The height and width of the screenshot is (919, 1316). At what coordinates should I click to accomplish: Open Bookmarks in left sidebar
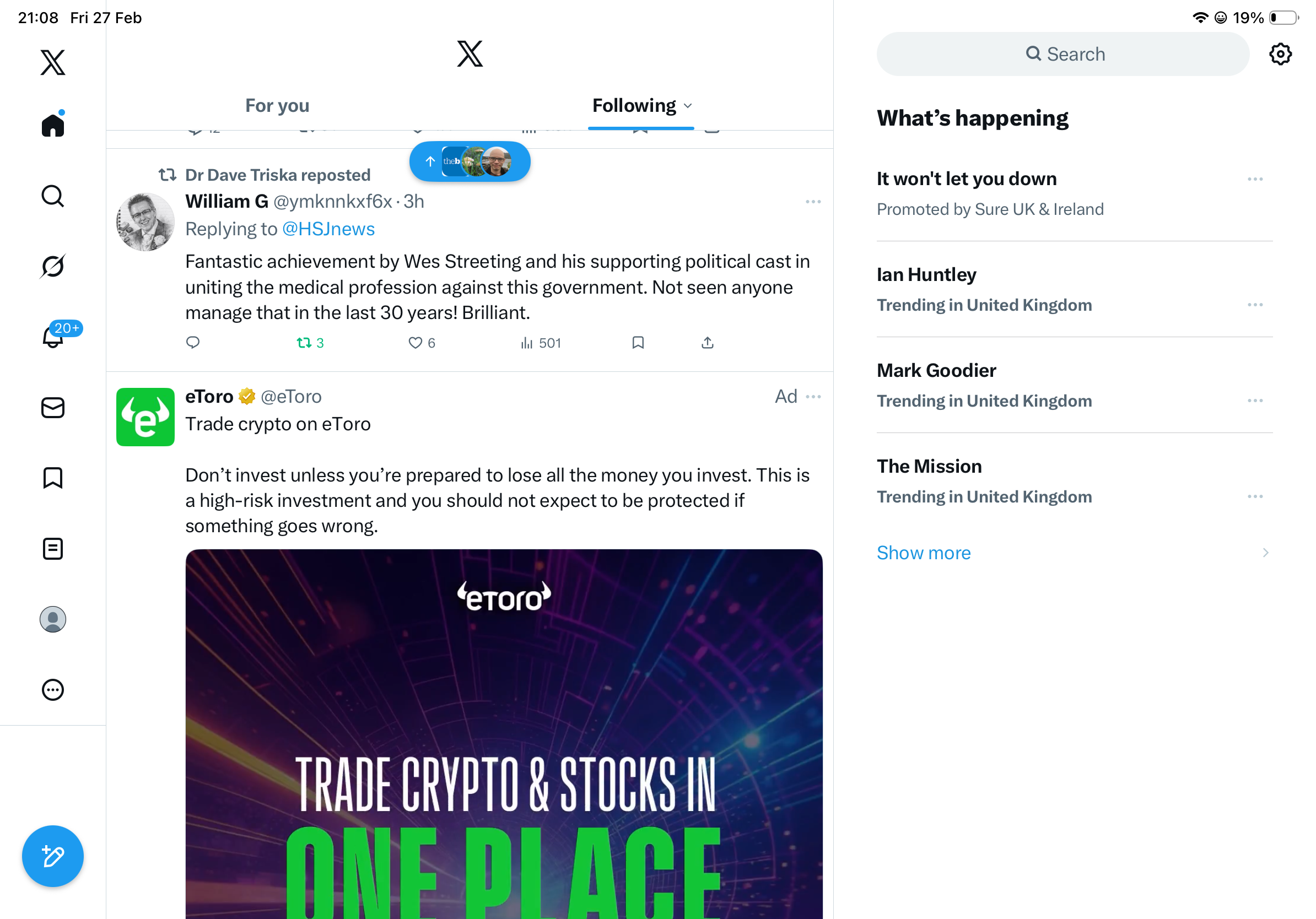pos(53,478)
